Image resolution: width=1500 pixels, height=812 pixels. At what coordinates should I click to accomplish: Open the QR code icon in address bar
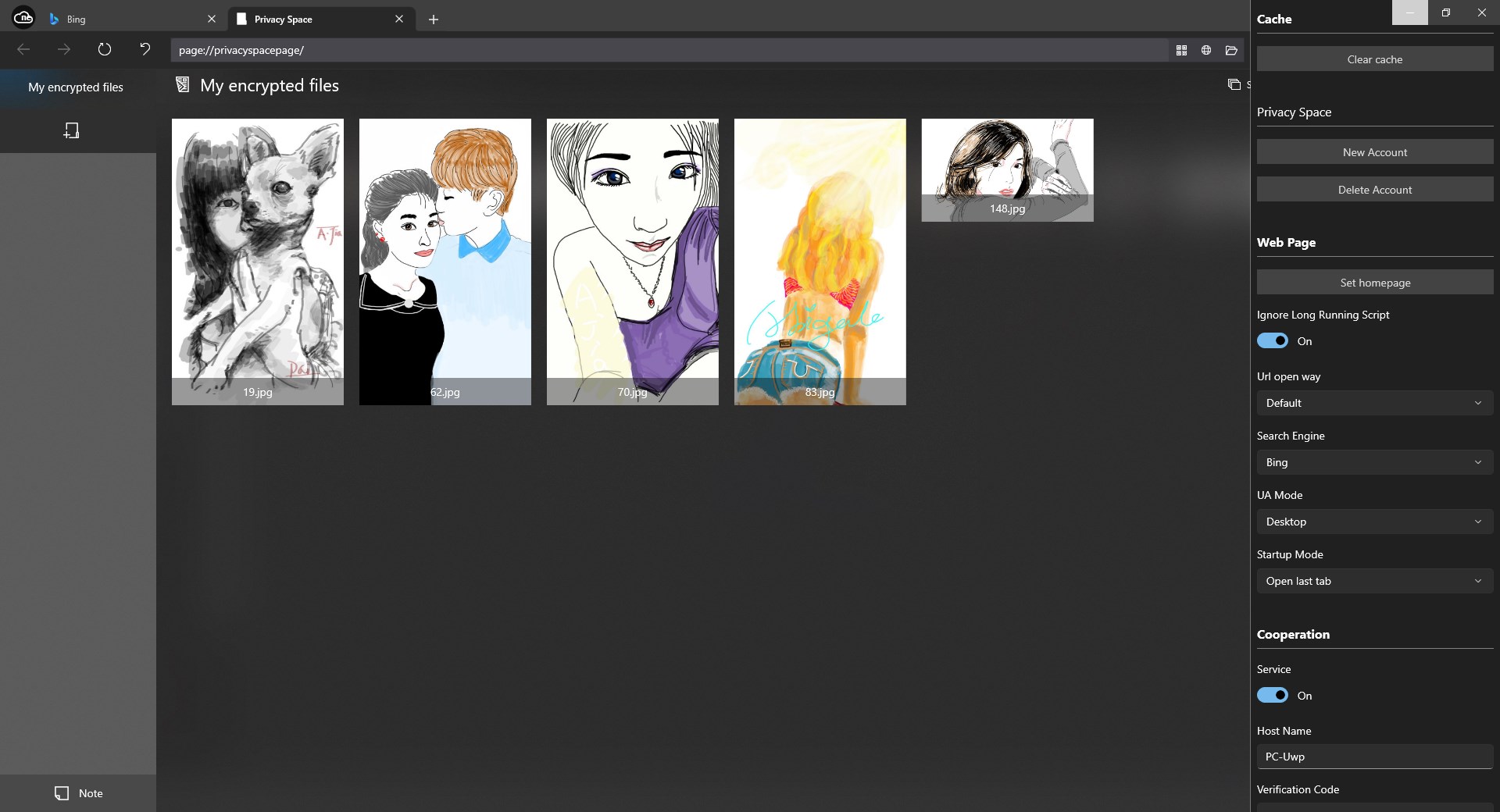pyautogui.click(x=1181, y=50)
